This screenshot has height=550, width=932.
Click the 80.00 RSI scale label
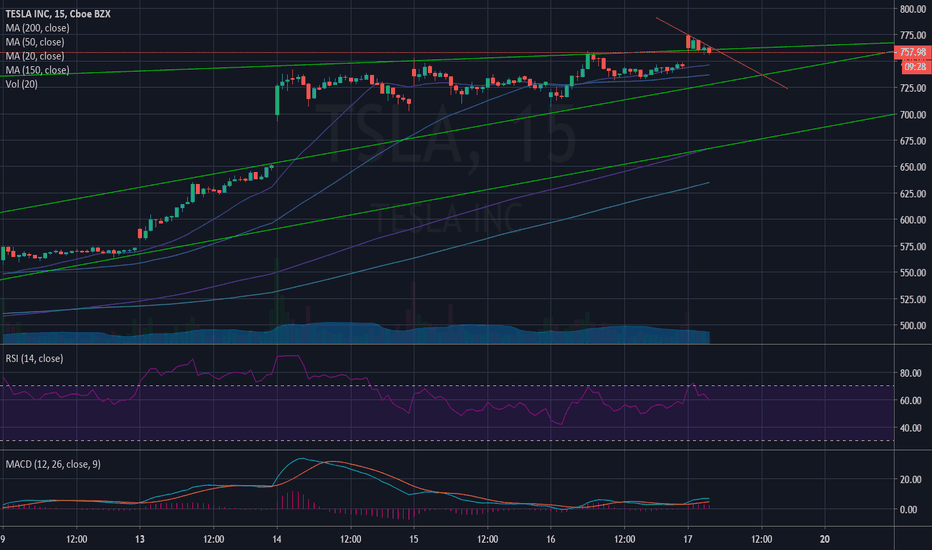(x=911, y=373)
